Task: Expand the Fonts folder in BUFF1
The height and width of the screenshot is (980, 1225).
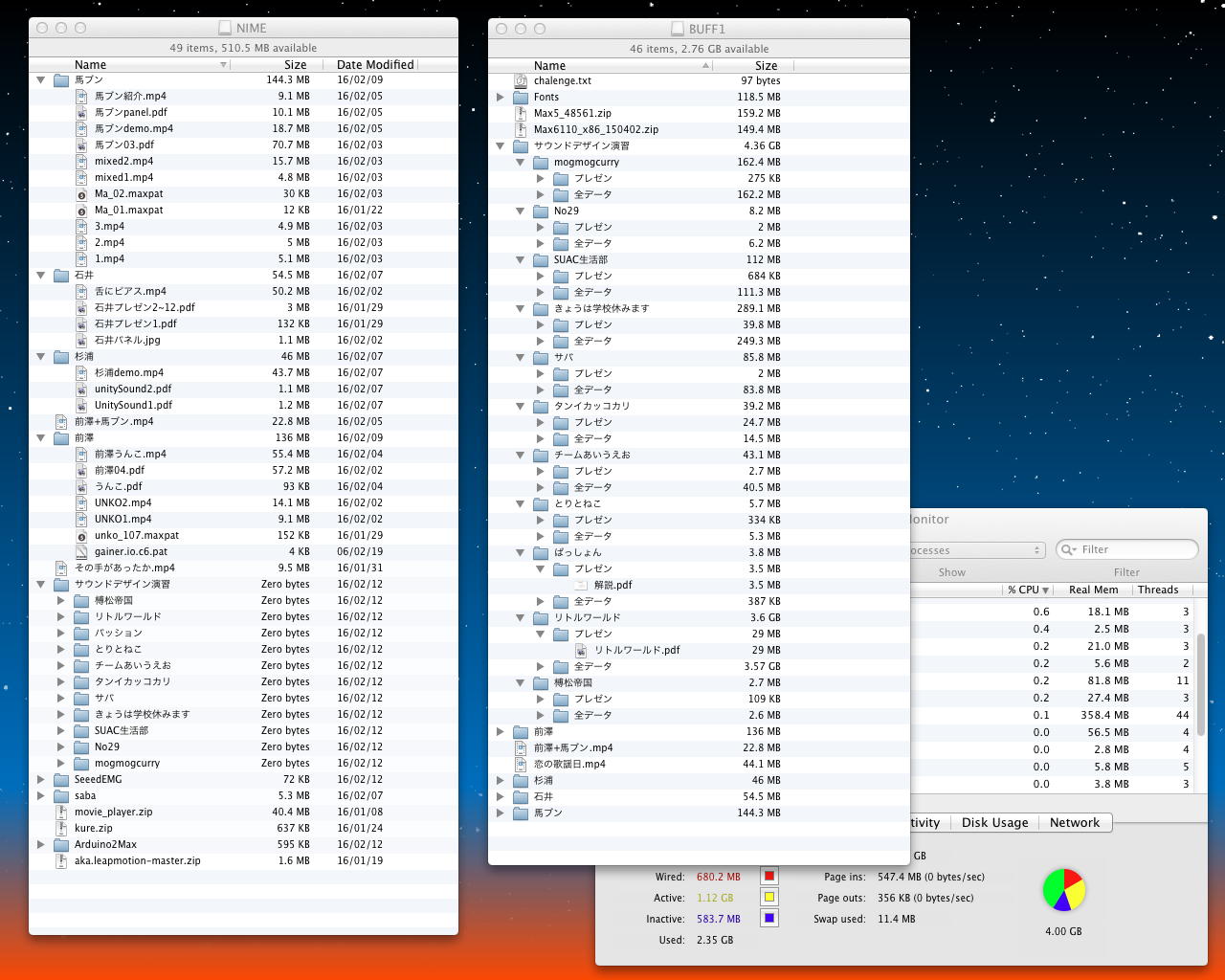Action: click(x=501, y=97)
